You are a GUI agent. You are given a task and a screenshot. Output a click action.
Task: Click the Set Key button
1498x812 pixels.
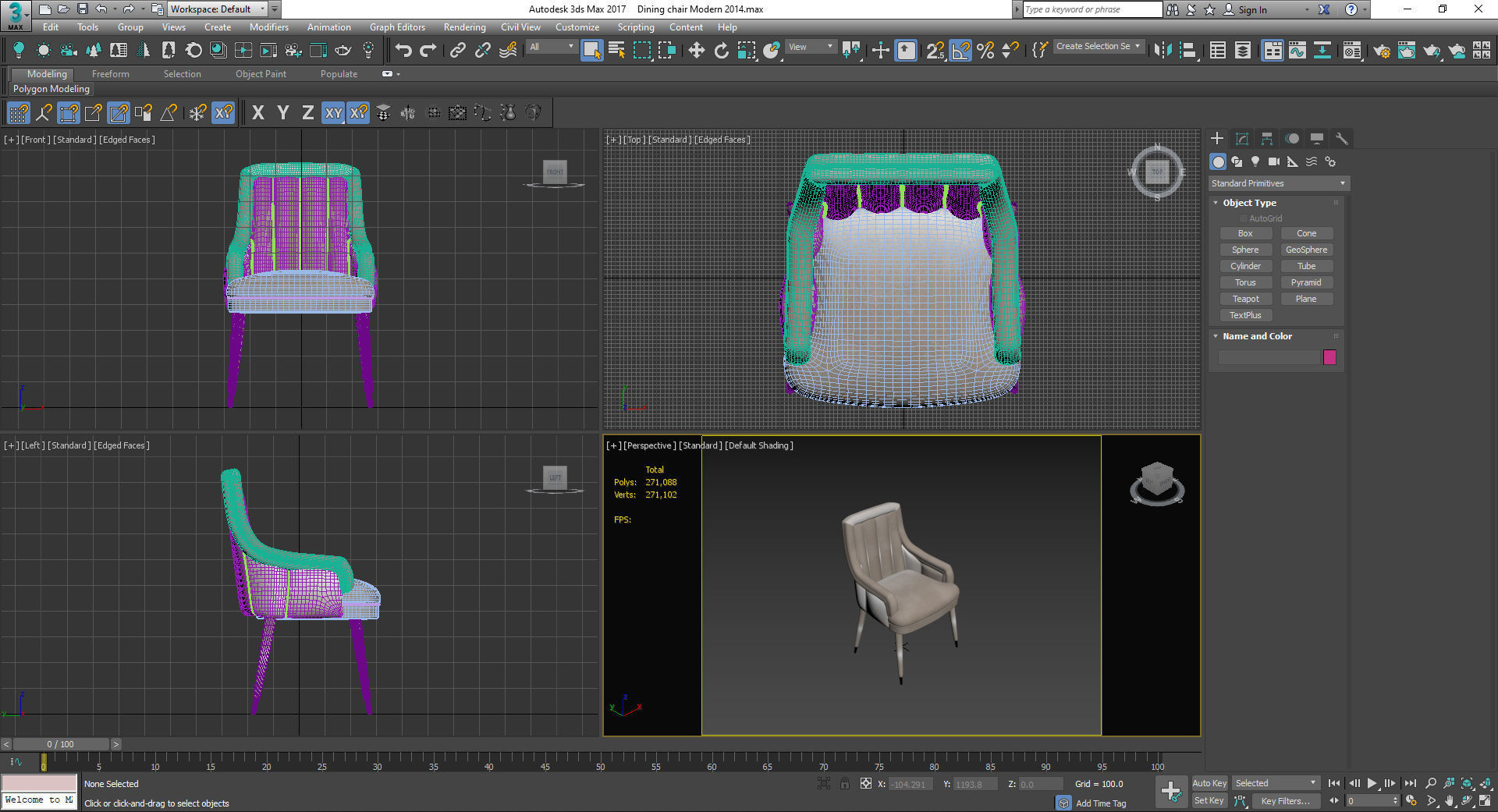[x=1209, y=800]
